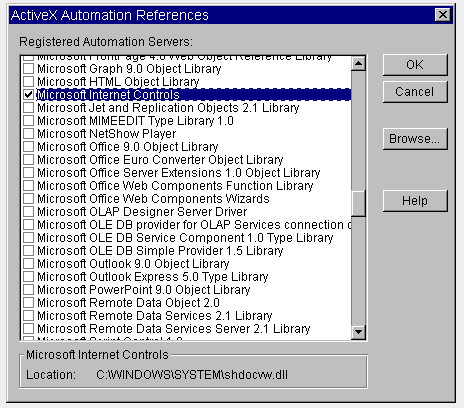This screenshot has width=464, height=408.
Task: Enable OLE DB Simple Provider 1.5 Library
Action: click(x=29, y=251)
